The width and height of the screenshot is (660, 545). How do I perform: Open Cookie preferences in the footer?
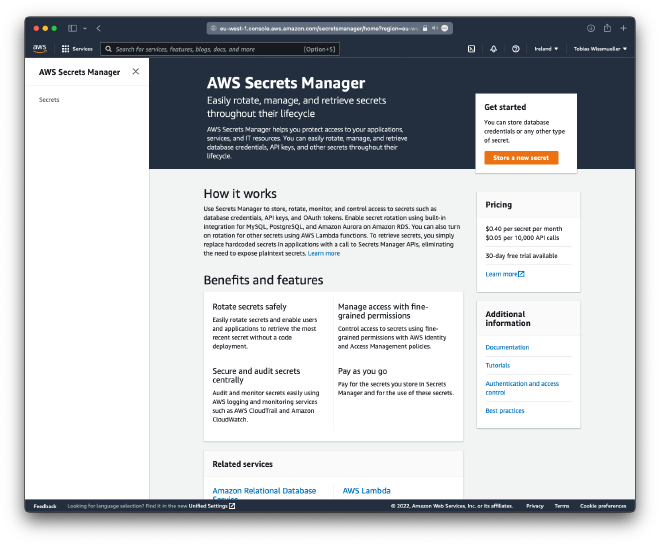point(603,506)
